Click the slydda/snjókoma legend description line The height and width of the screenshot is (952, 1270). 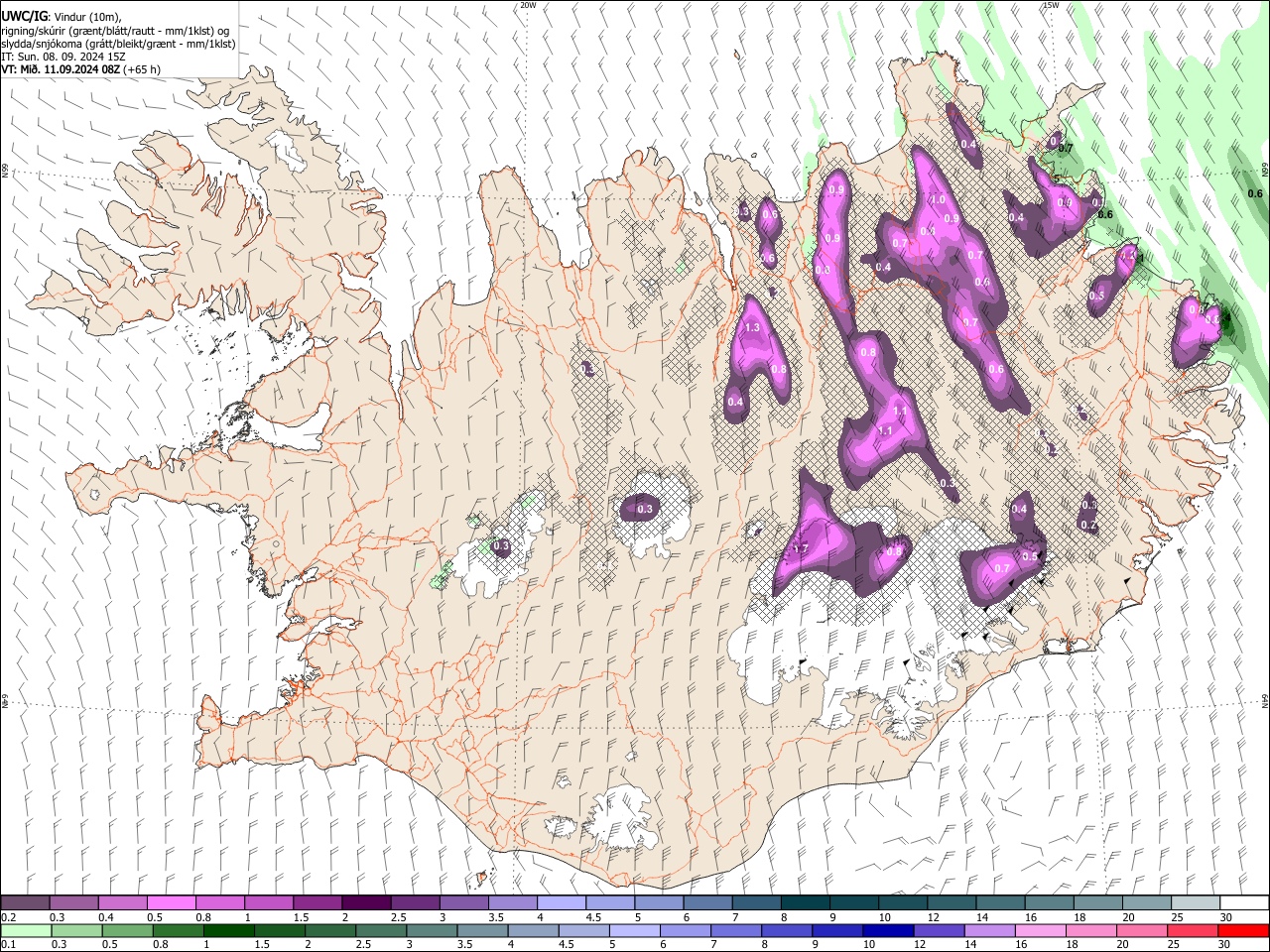(118, 44)
